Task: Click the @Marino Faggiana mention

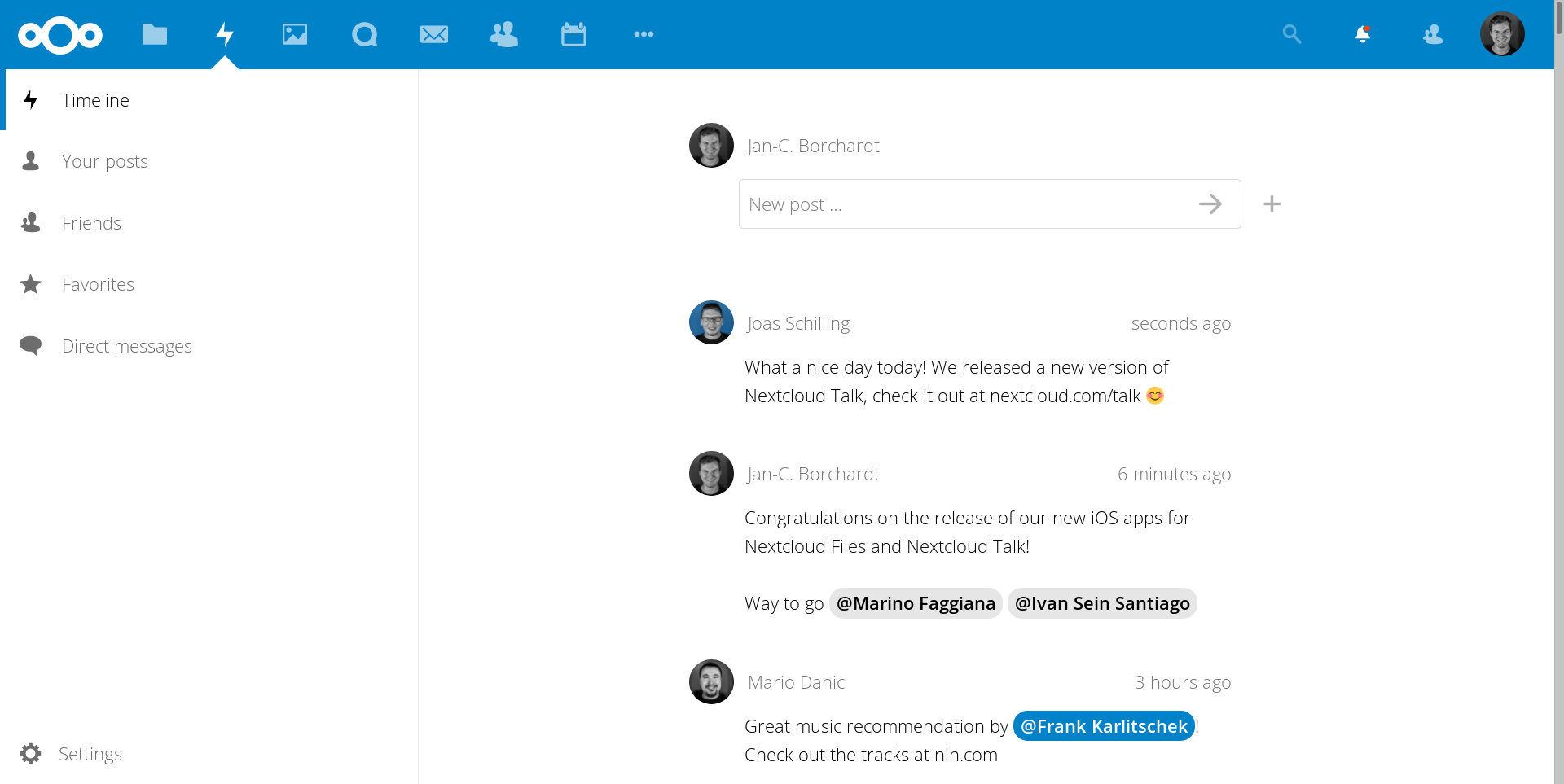Action: (916, 603)
